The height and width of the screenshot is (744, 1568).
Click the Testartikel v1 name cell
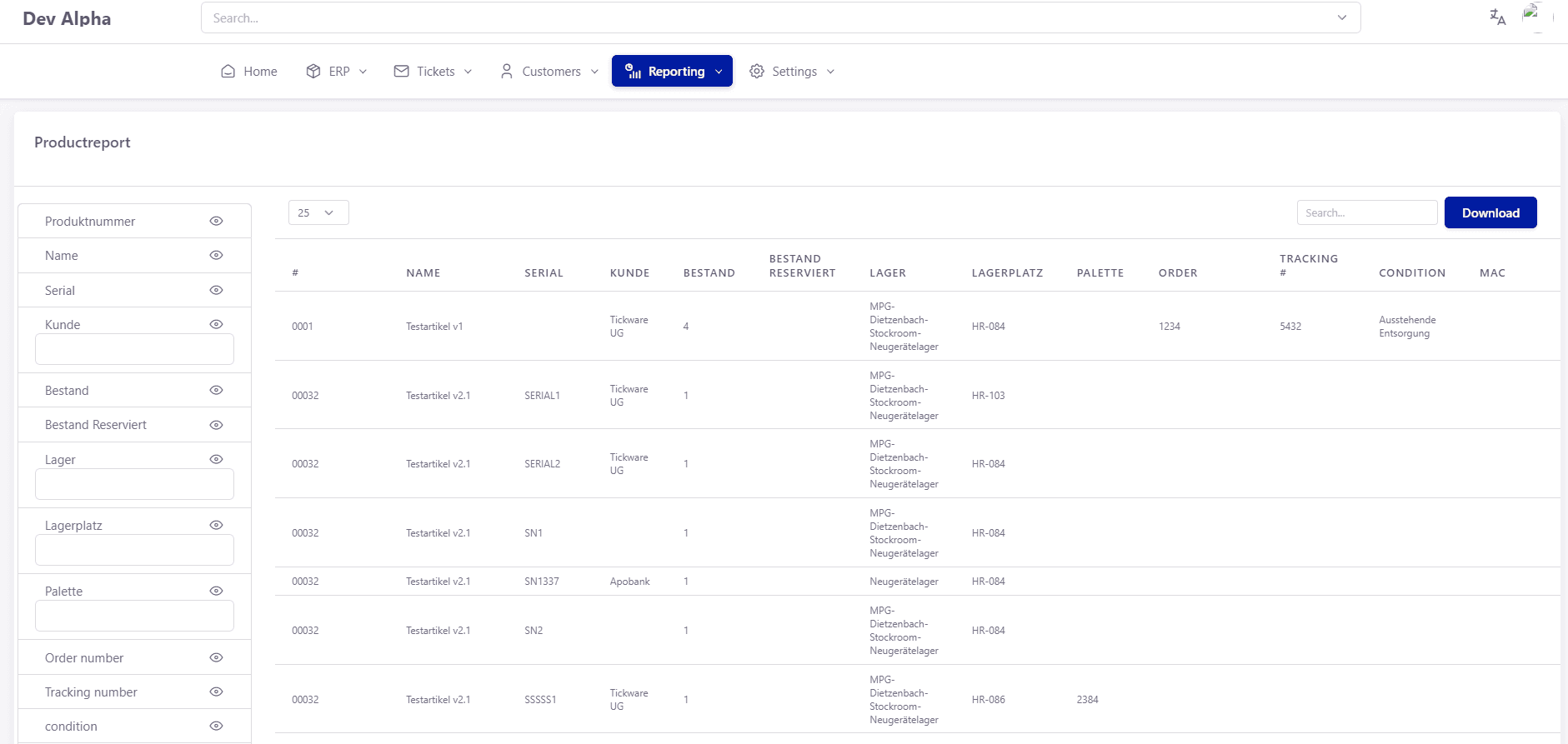(x=434, y=326)
